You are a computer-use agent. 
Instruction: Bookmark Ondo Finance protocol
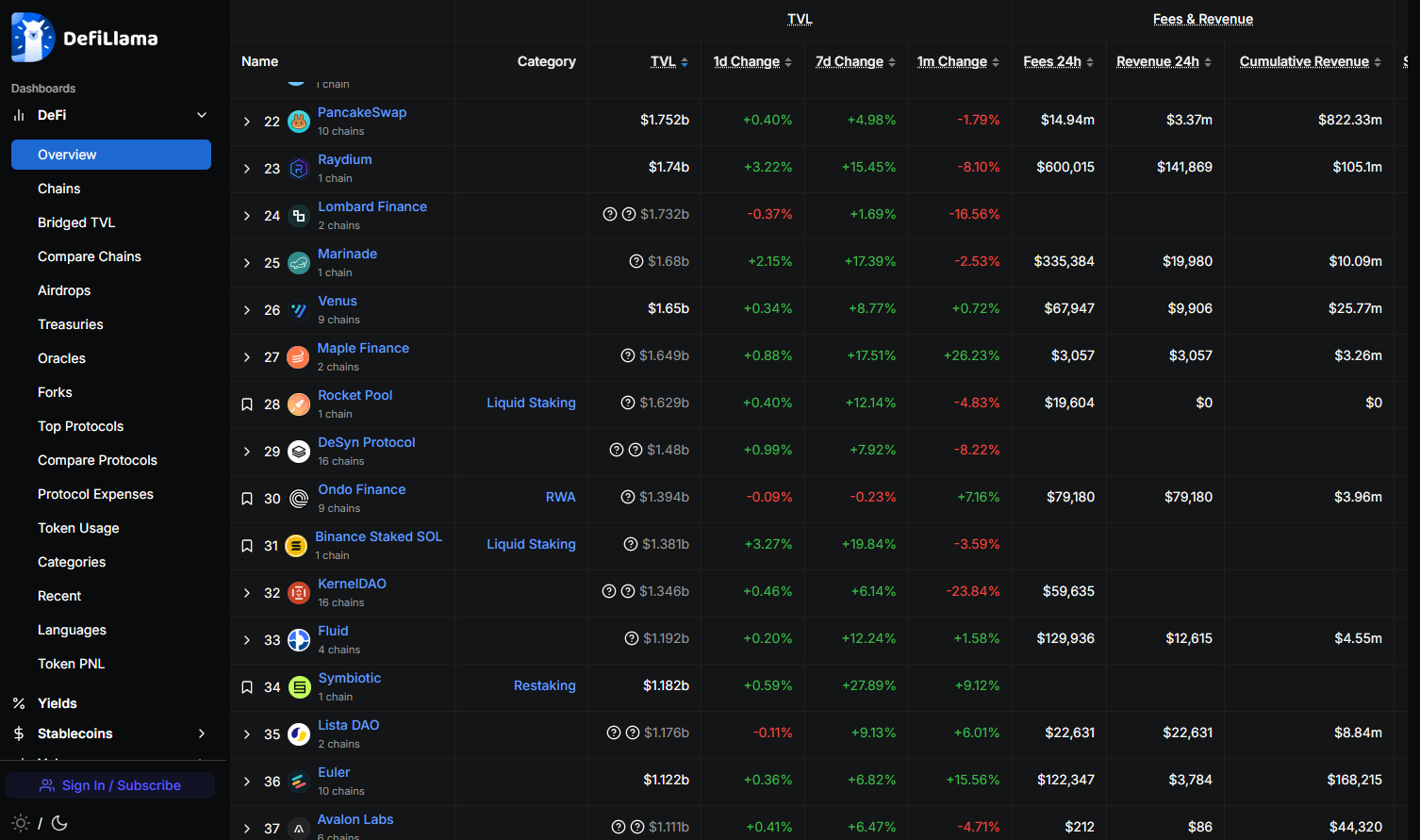coord(247,499)
